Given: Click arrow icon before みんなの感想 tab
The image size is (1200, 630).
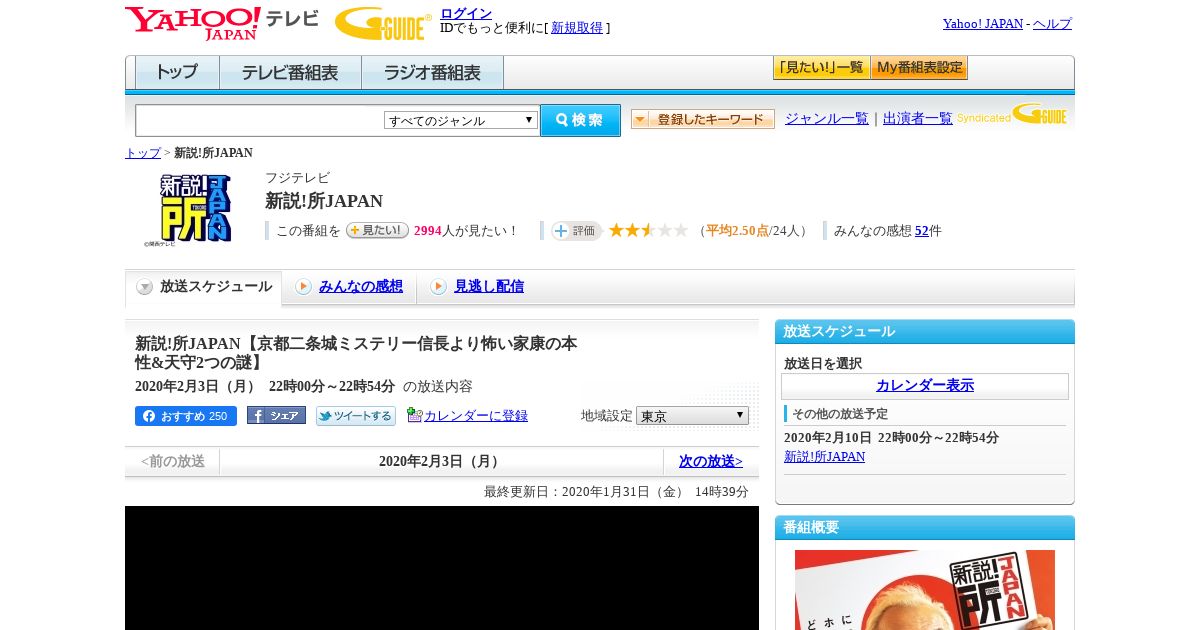Looking at the screenshot, I should click(x=303, y=287).
